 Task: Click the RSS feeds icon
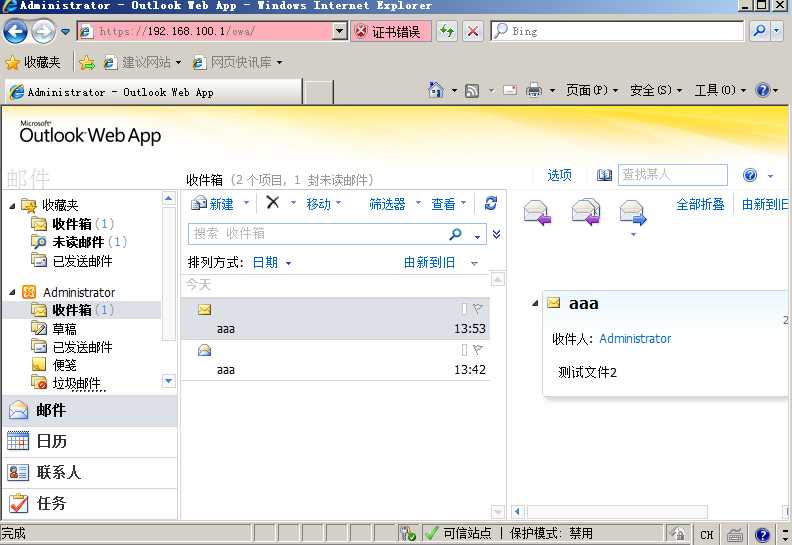(472, 91)
